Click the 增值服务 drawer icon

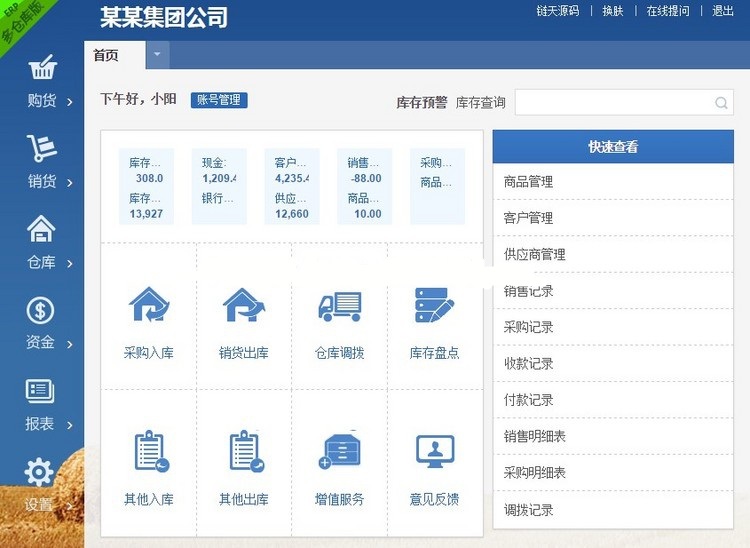point(340,450)
